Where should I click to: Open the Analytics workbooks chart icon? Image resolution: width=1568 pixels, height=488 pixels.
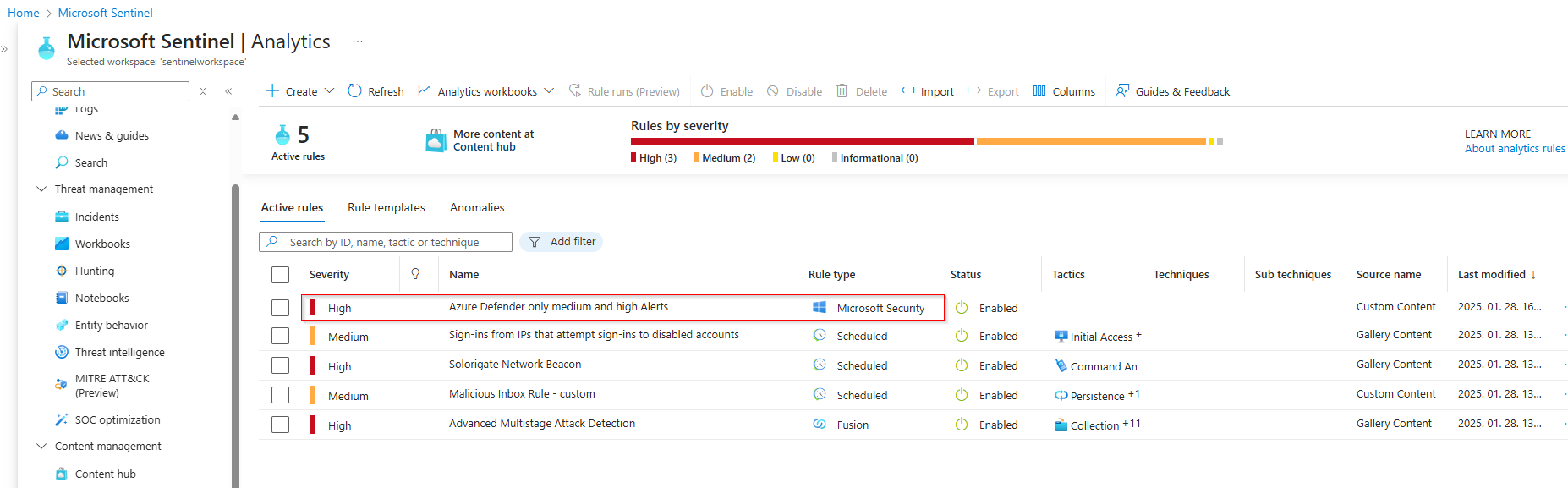pos(425,91)
